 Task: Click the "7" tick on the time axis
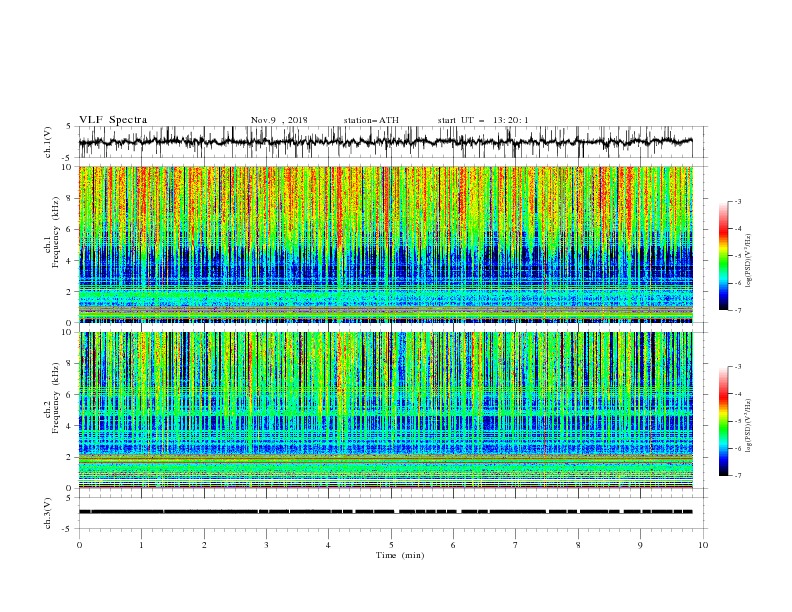coord(516,545)
